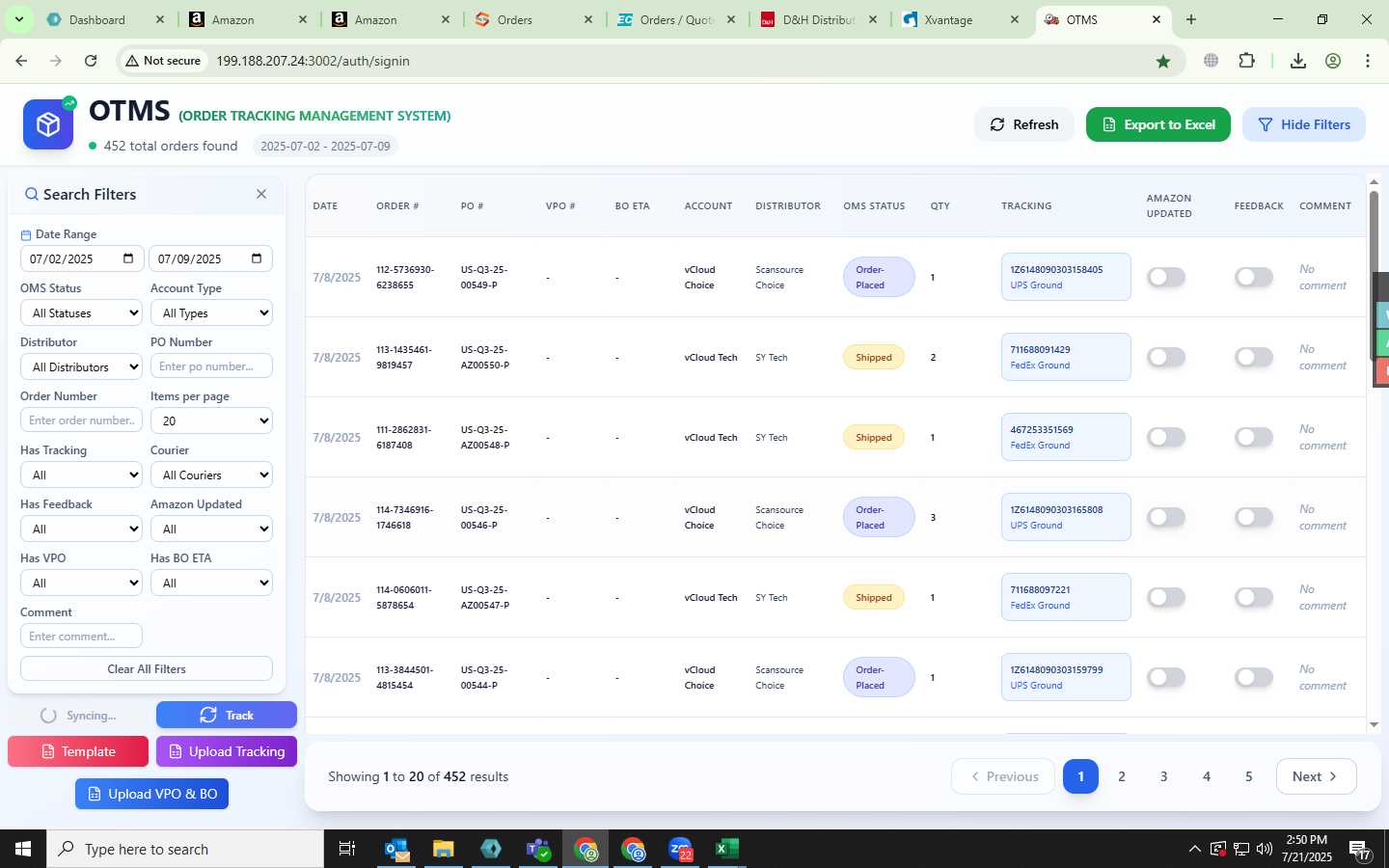Open Excel from the taskbar

tap(727, 849)
